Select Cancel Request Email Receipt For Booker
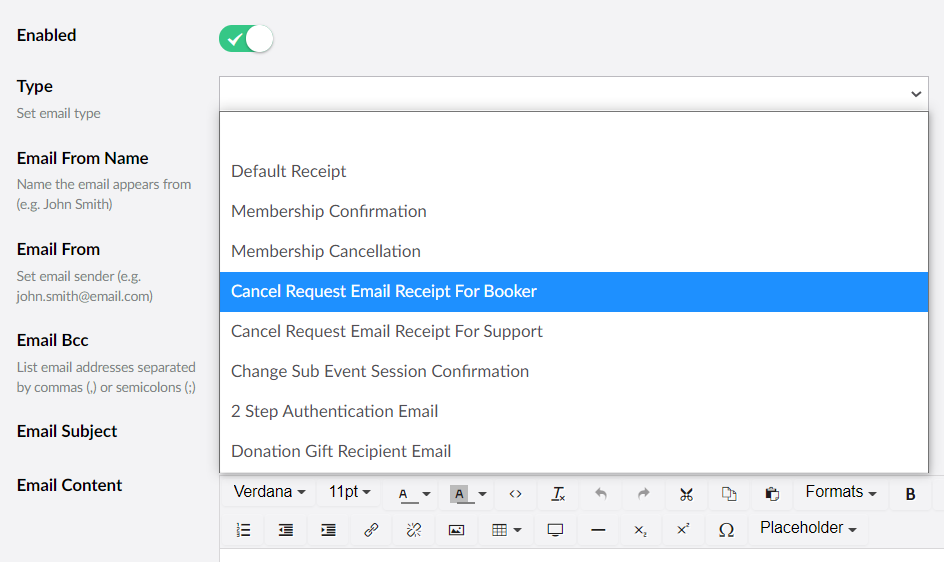944x562 pixels. (x=384, y=291)
